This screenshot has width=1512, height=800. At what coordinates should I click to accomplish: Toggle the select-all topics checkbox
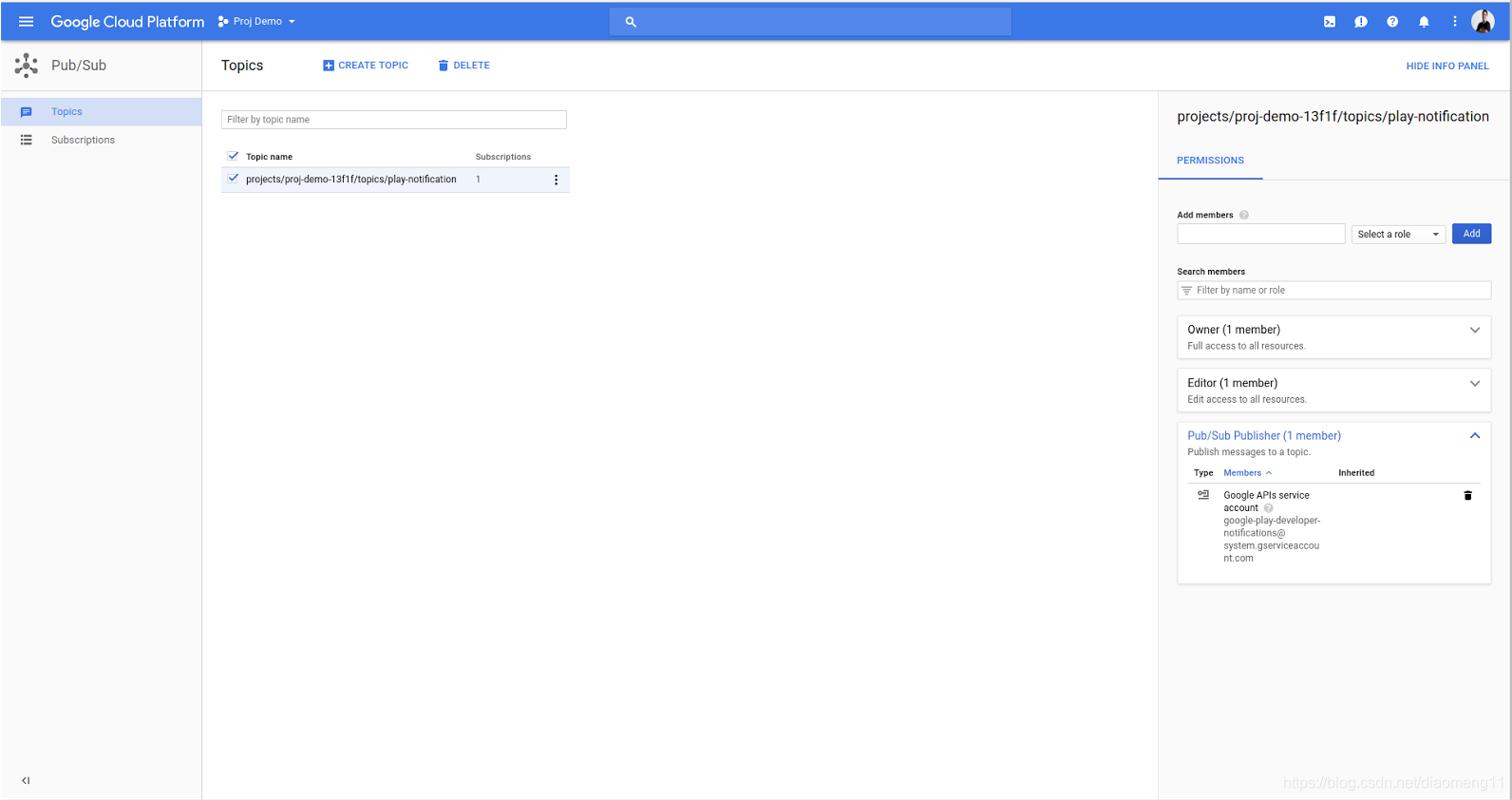click(x=234, y=156)
